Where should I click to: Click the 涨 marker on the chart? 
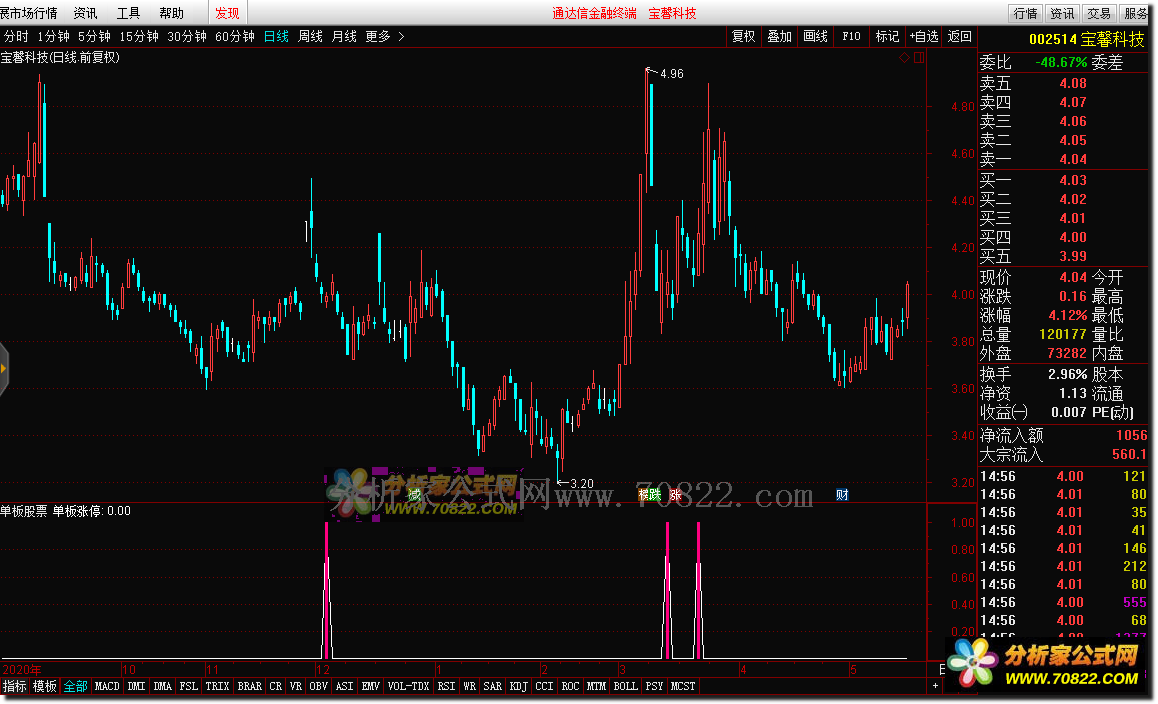(675, 495)
